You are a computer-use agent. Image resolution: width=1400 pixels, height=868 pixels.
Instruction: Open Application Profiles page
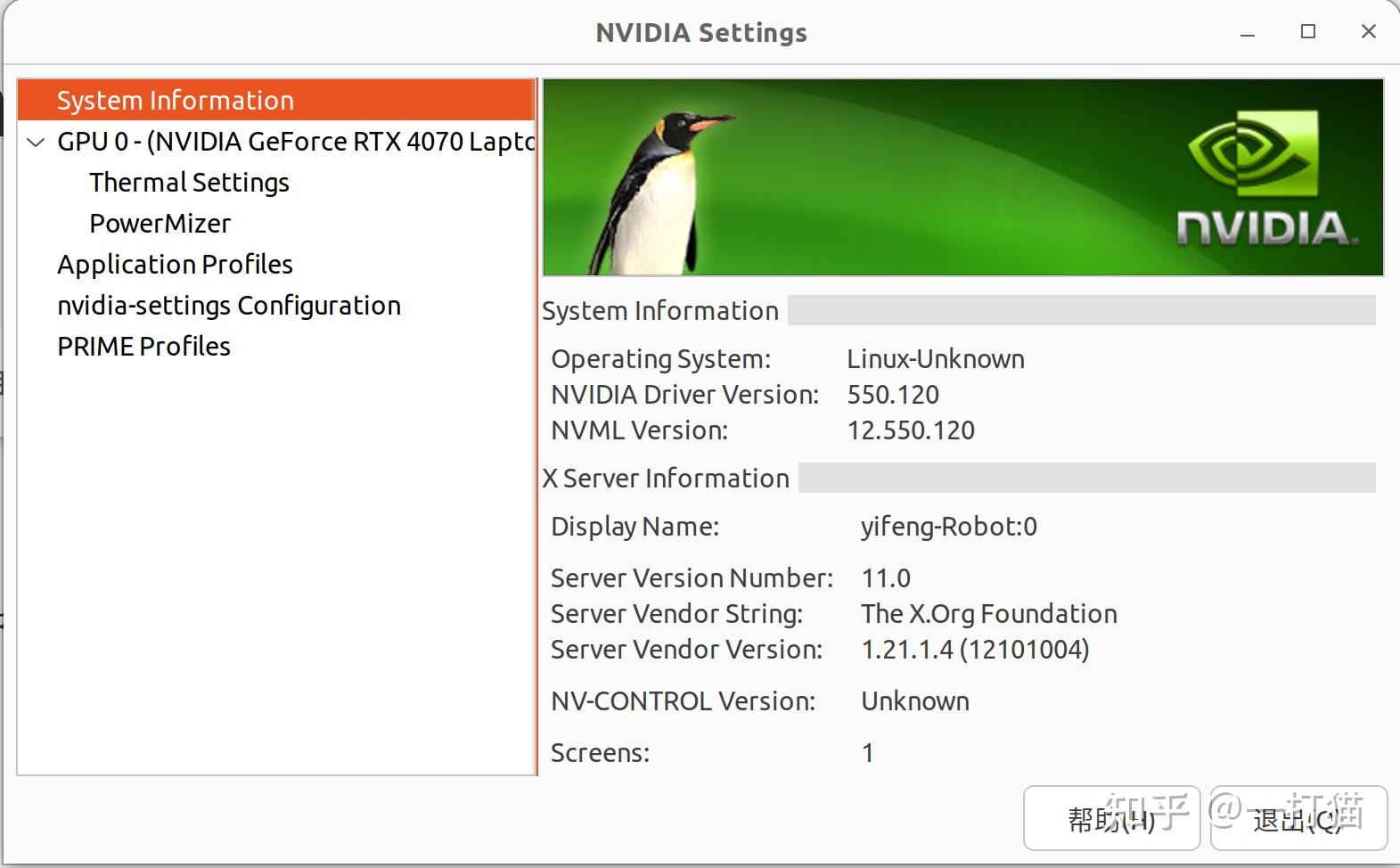[175, 265]
